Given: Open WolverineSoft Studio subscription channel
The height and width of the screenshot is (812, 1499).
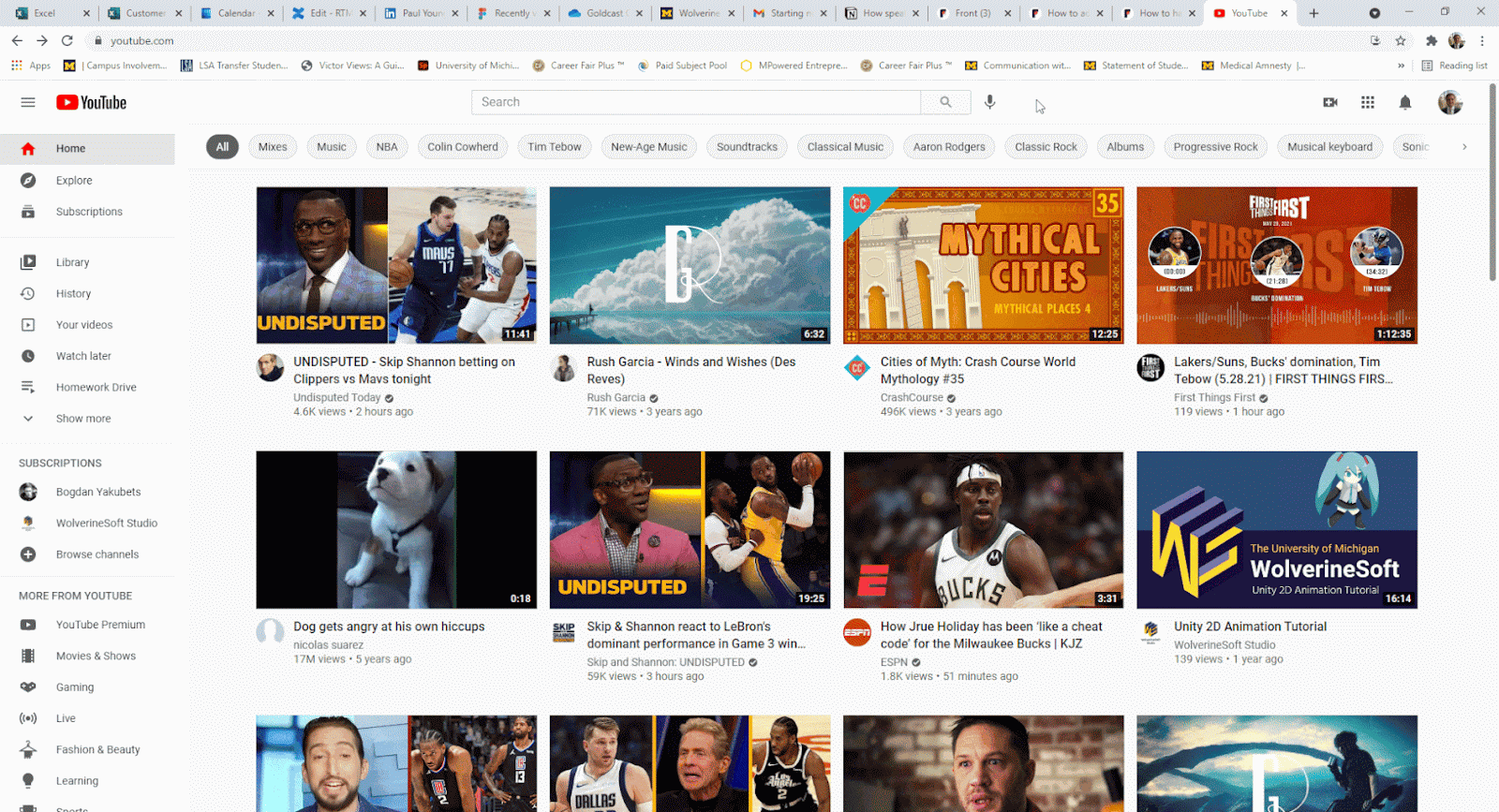Looking at the screenshot, I should [87, 523].
